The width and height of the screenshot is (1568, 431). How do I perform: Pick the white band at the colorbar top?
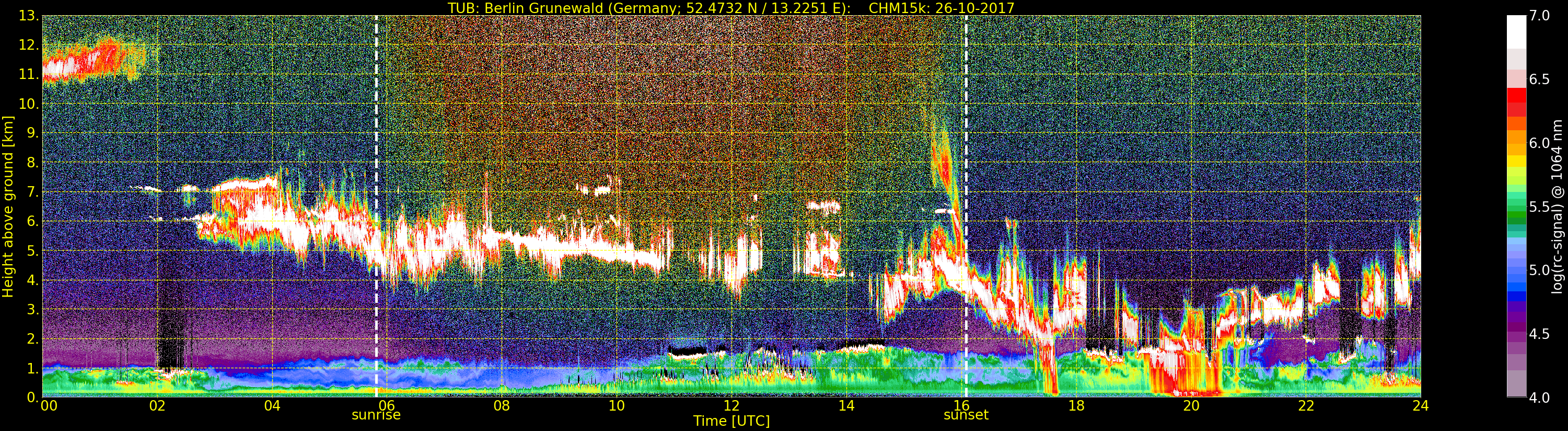pyautogui.click(x=1516, y=32)
